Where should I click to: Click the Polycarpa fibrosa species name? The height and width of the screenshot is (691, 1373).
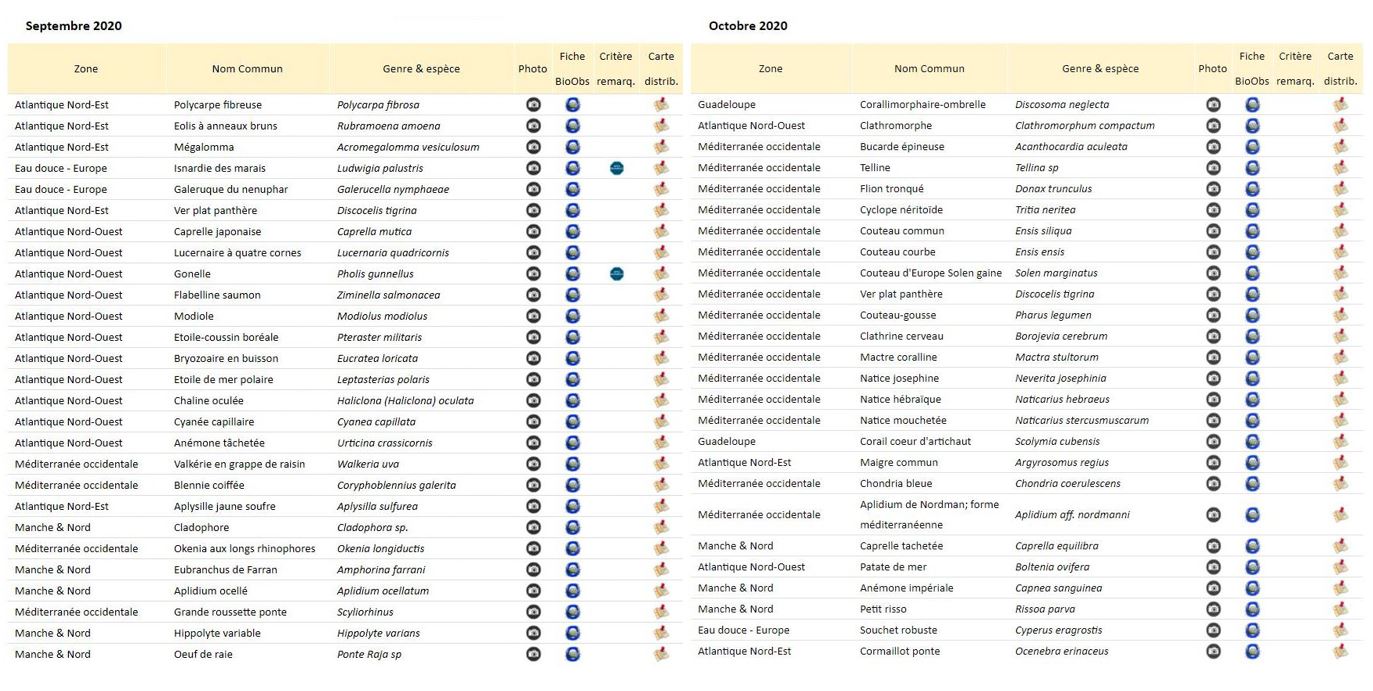pos(378,105)
